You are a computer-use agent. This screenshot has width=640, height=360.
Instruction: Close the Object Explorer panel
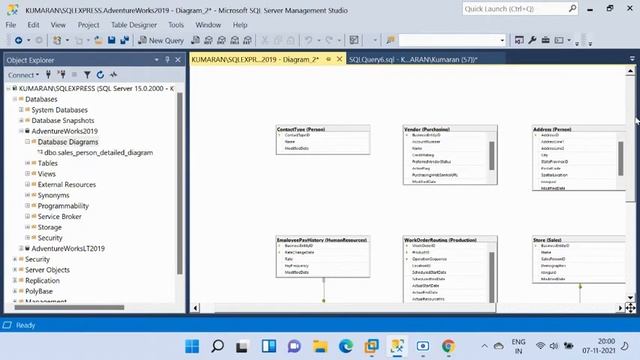(x=178, y=60)
